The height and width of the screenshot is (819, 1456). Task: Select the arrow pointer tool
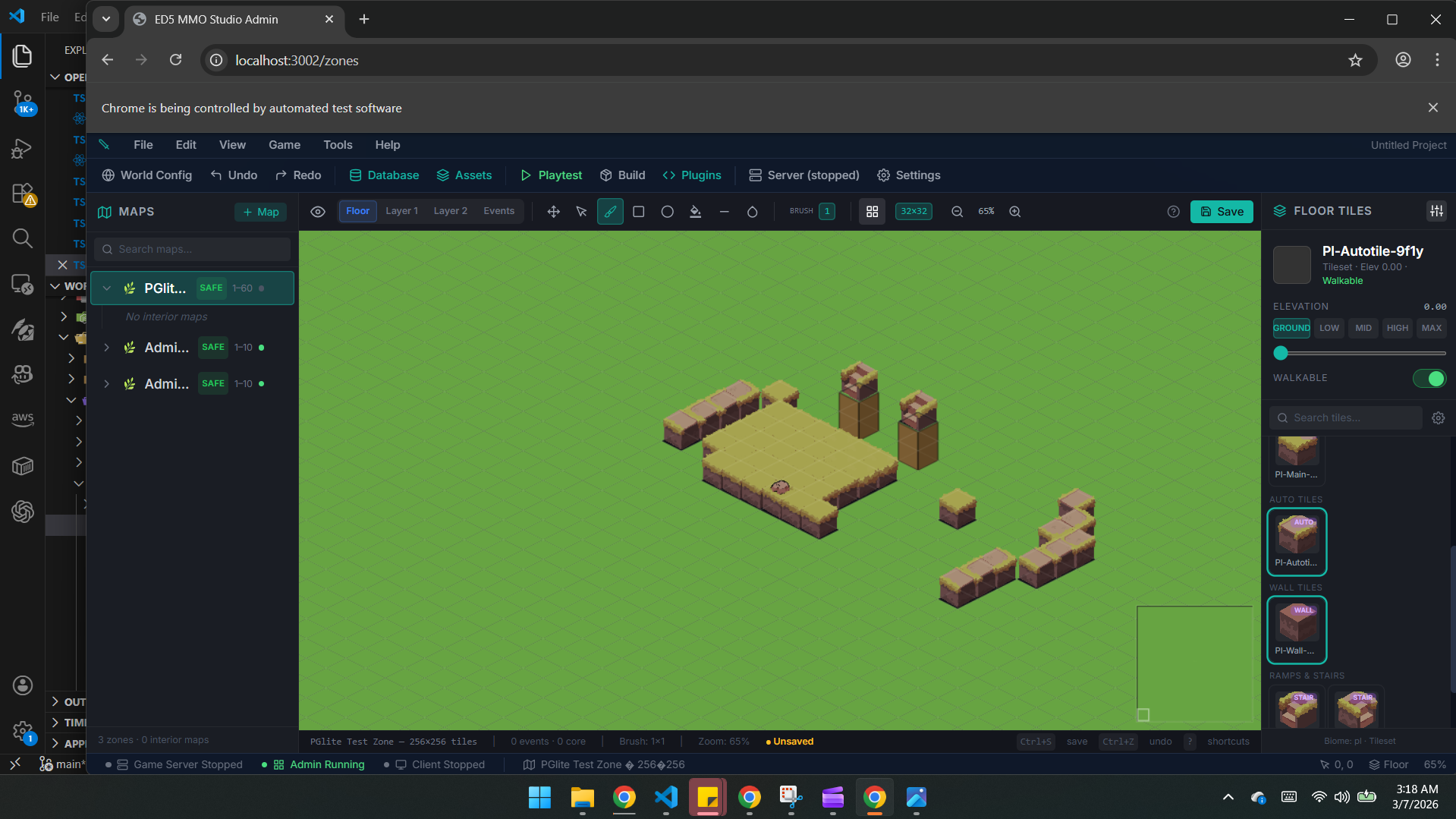coord(582,212)
